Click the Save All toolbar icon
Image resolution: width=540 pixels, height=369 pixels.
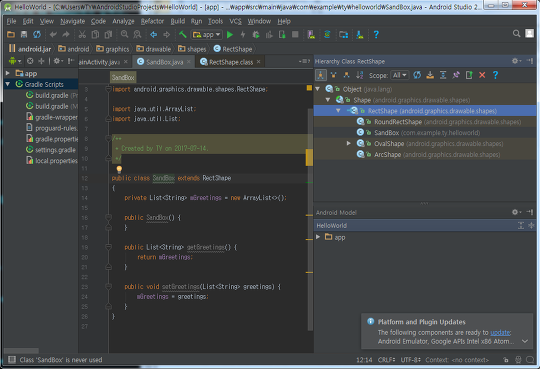click(24, 34)
